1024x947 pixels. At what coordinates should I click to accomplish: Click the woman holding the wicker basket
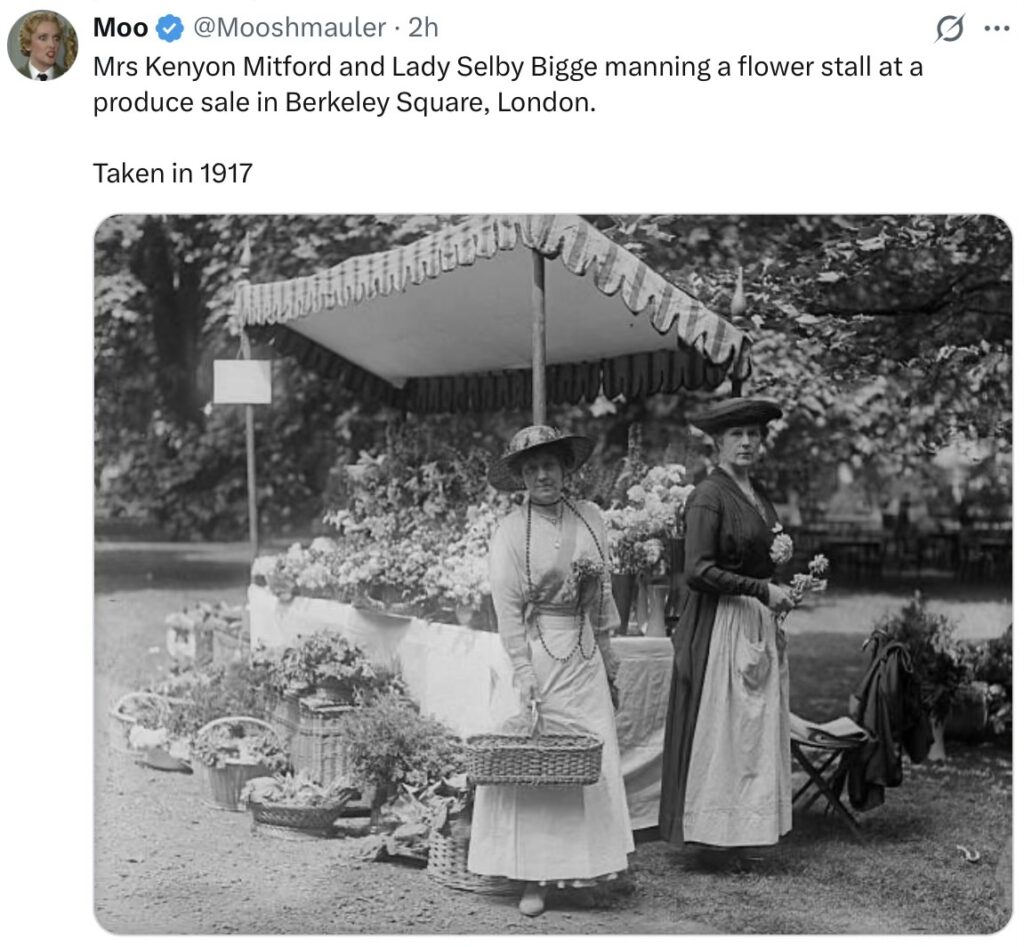pyautogui.click(x=553, y=640)
